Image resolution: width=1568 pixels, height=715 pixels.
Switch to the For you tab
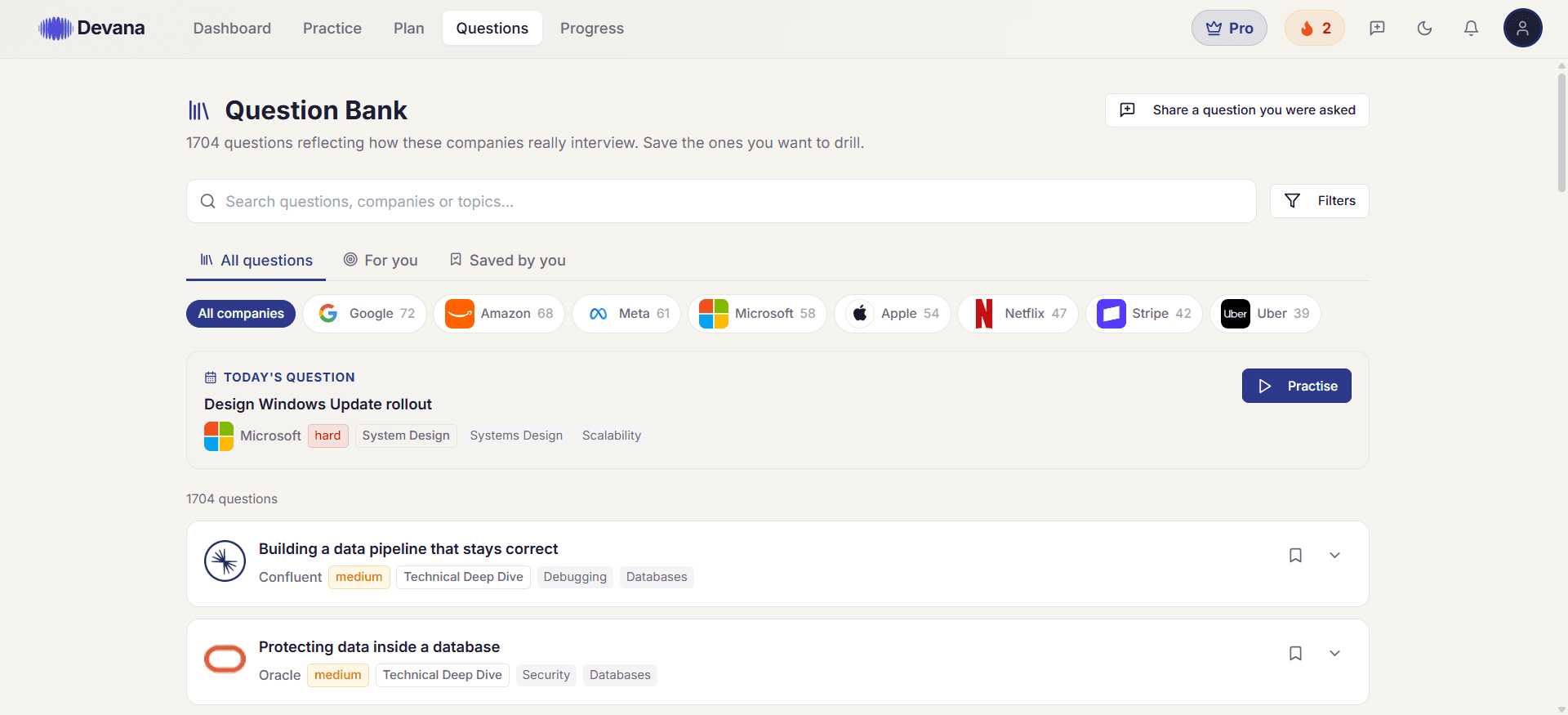click(381, 261)
